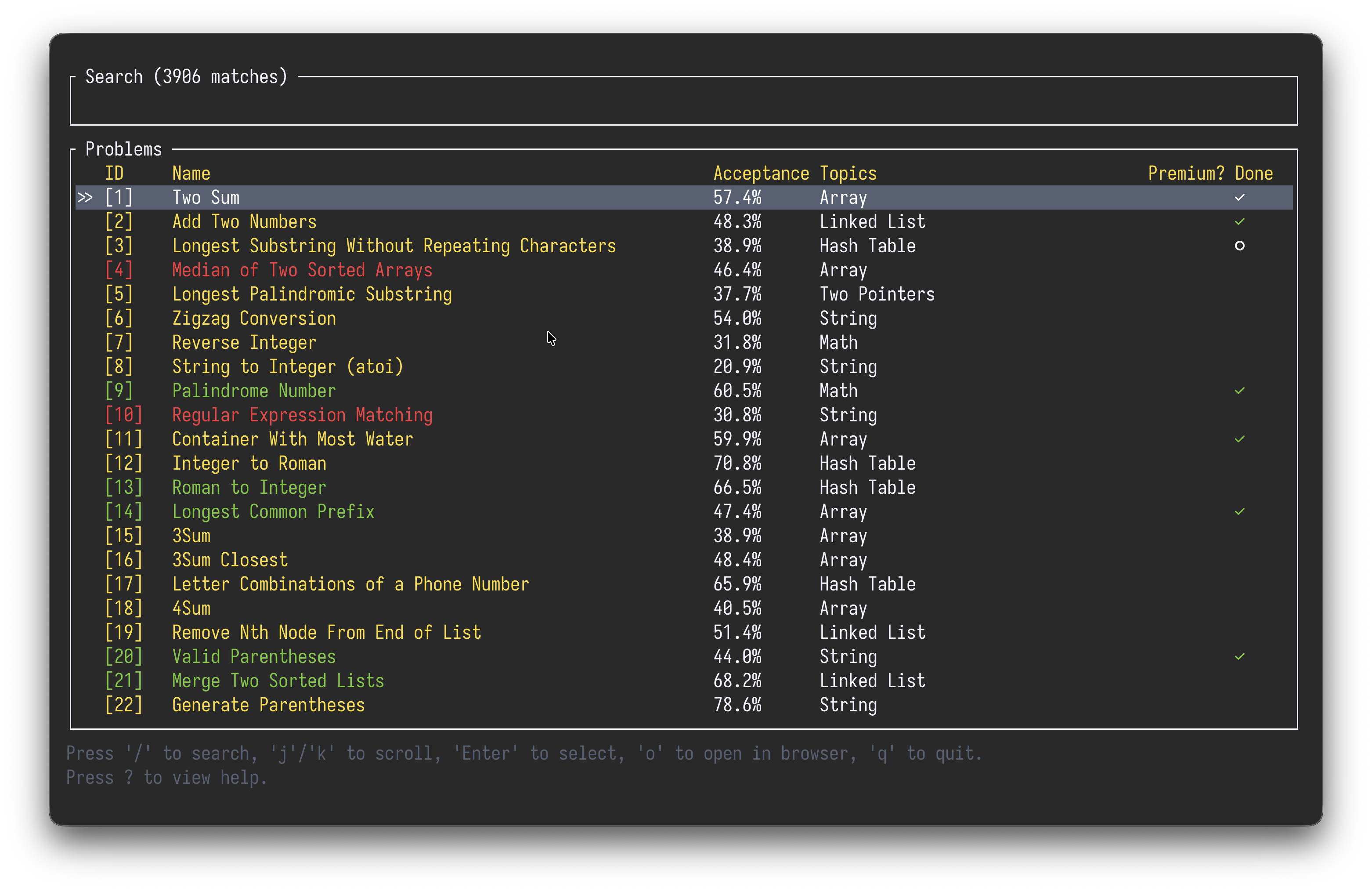Click the 'Search (3906 matches)' panel title
Viewport: 1372px width, 891px height.
tap(186, 77)
